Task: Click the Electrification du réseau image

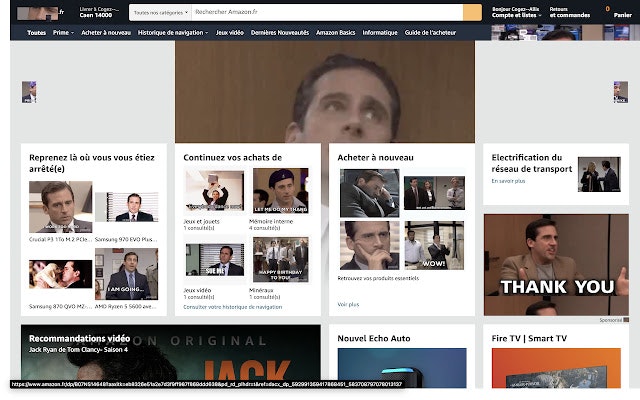Action: point(599,174)
